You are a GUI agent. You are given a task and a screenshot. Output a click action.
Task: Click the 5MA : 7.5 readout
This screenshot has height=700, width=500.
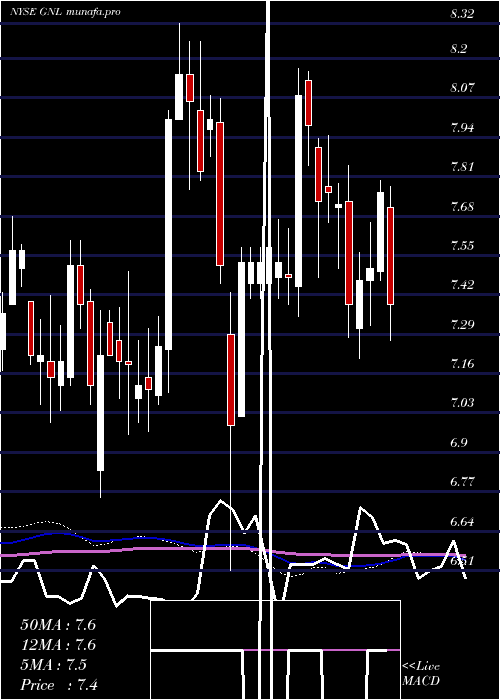tap(54, 665)
